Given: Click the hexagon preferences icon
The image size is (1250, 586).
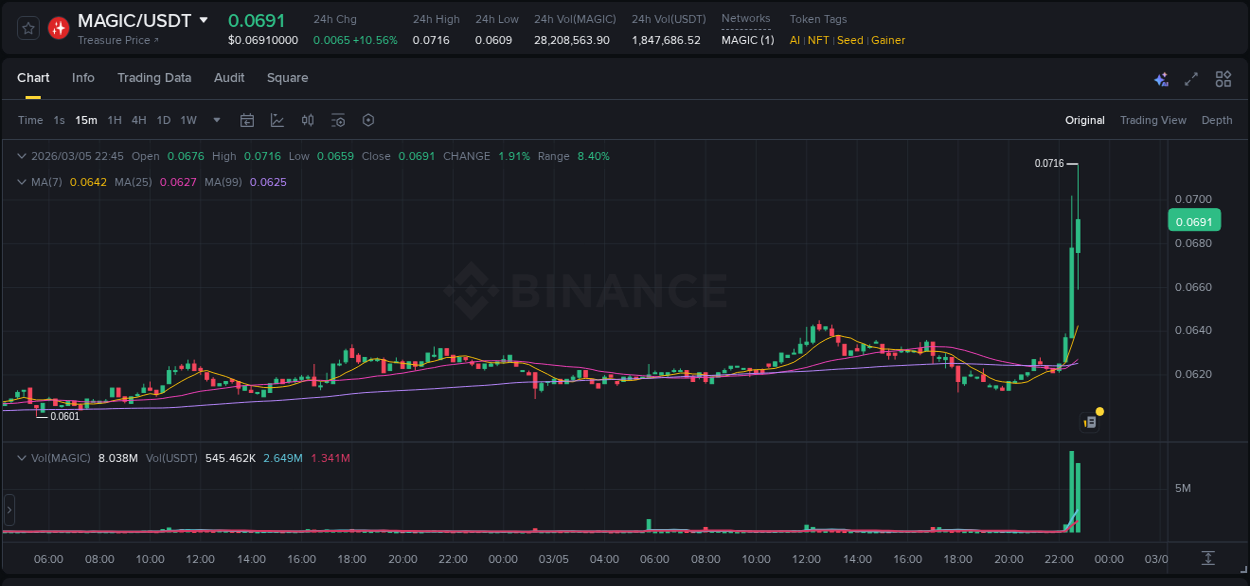Looking at the screenshot, I should (368, 120).
